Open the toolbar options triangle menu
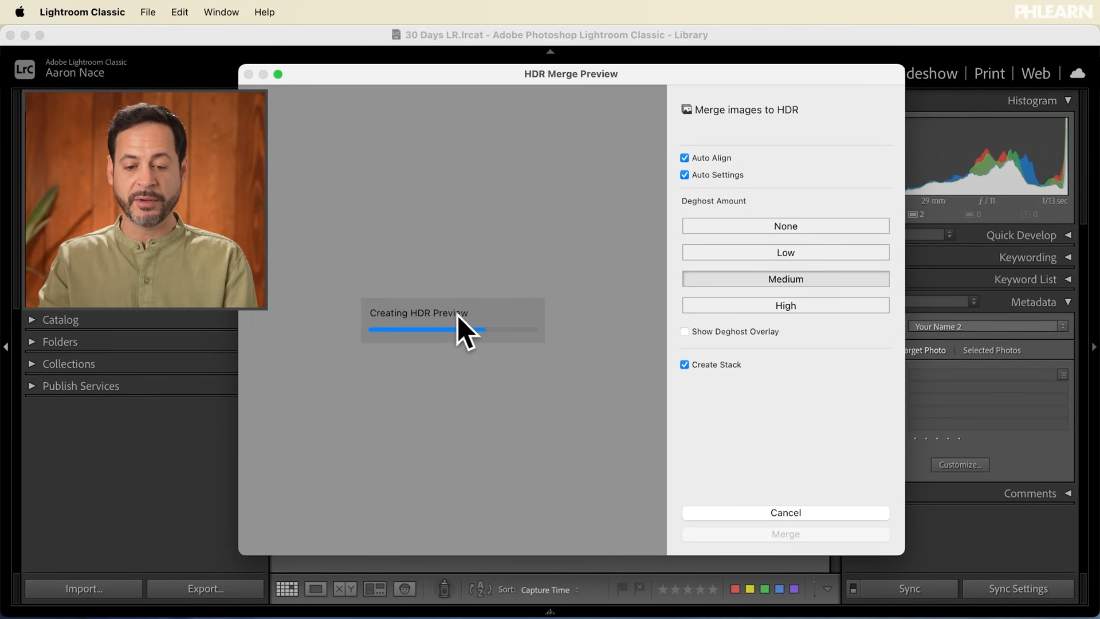1100x619 pixels. click(828, 589)
